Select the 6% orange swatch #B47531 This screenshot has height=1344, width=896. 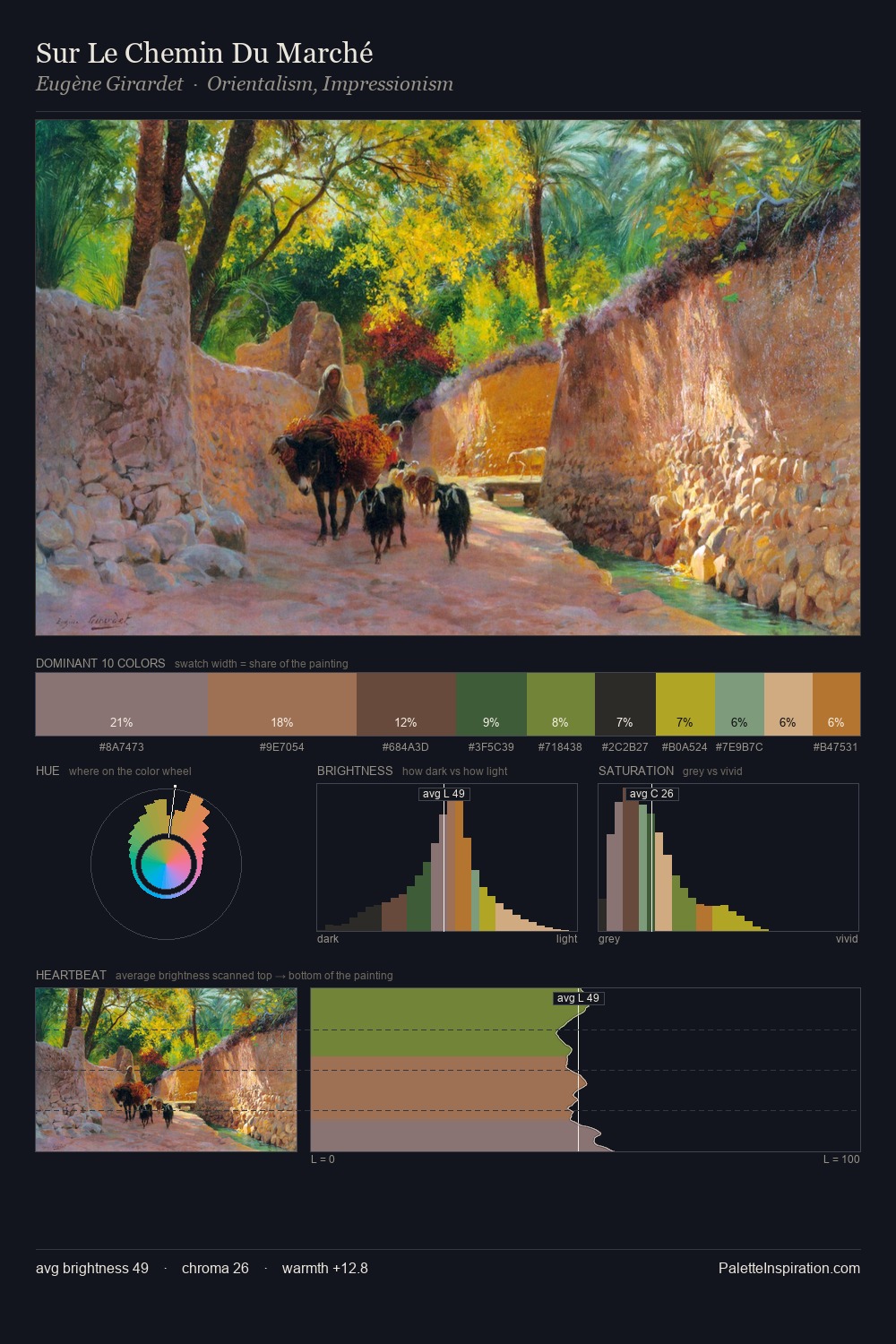836,703
